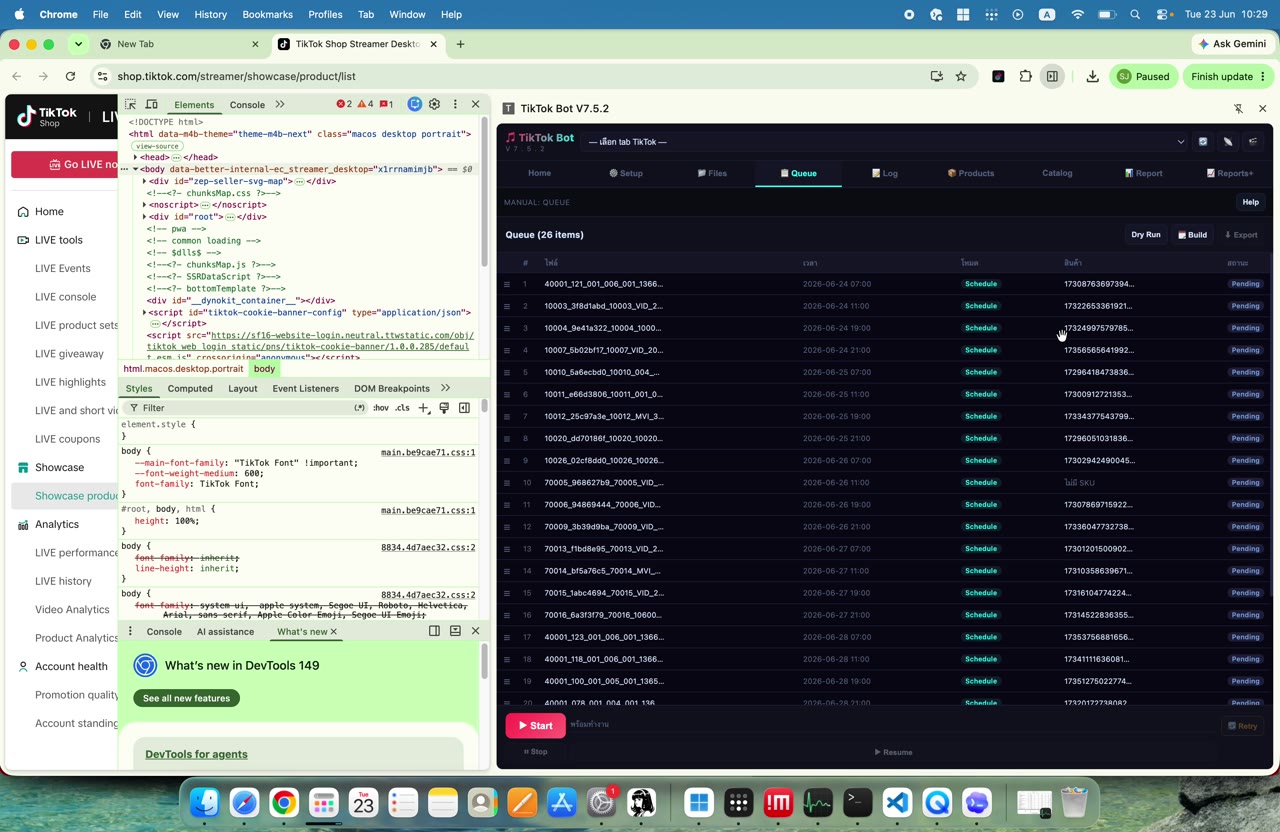Expand the div root node
The width and height of the screenshot is (1280, 832).
point(145,217)
